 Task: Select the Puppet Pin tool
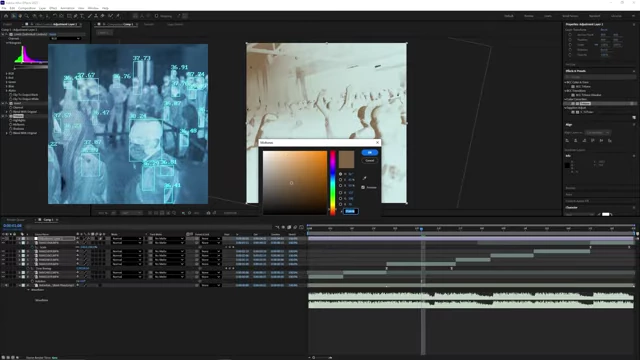pos(118,16)
